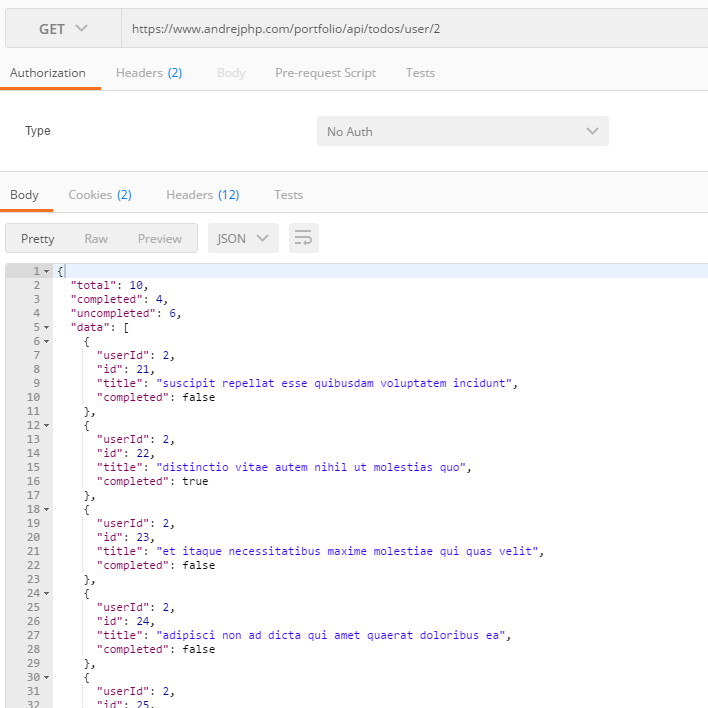Collapse the object at line 12

47,425
